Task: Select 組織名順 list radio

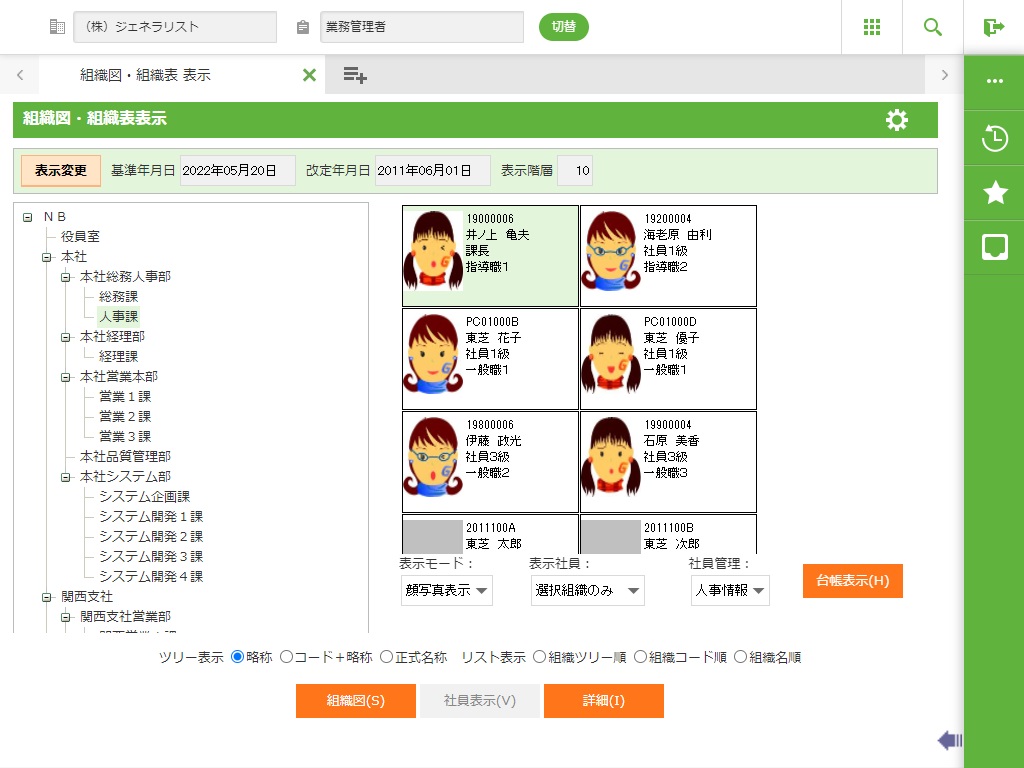Action: pyautogui.click(x=741, y=657)
